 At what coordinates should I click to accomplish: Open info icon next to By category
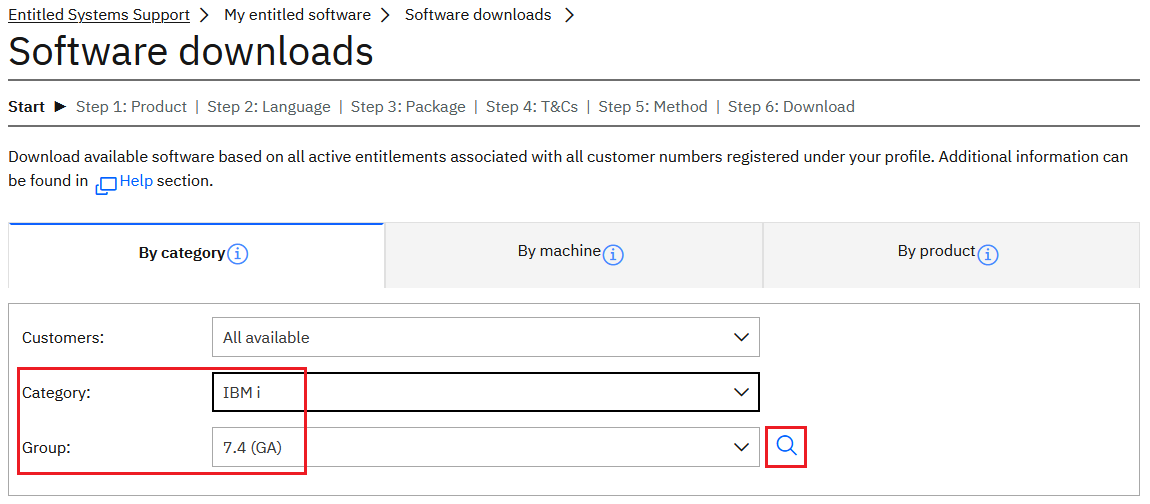238,254
